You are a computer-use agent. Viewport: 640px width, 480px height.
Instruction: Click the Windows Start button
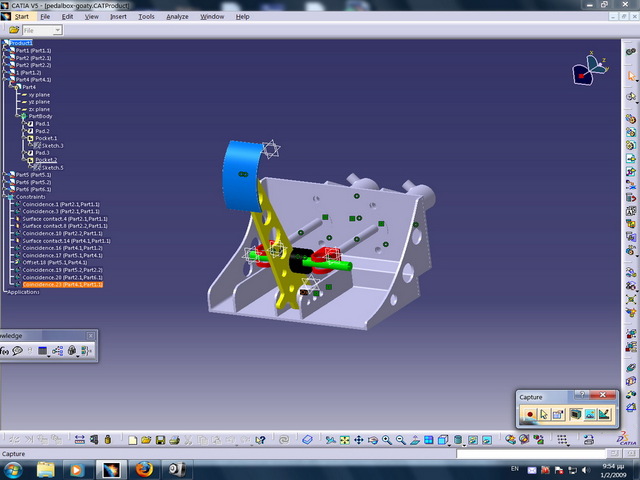14,469
